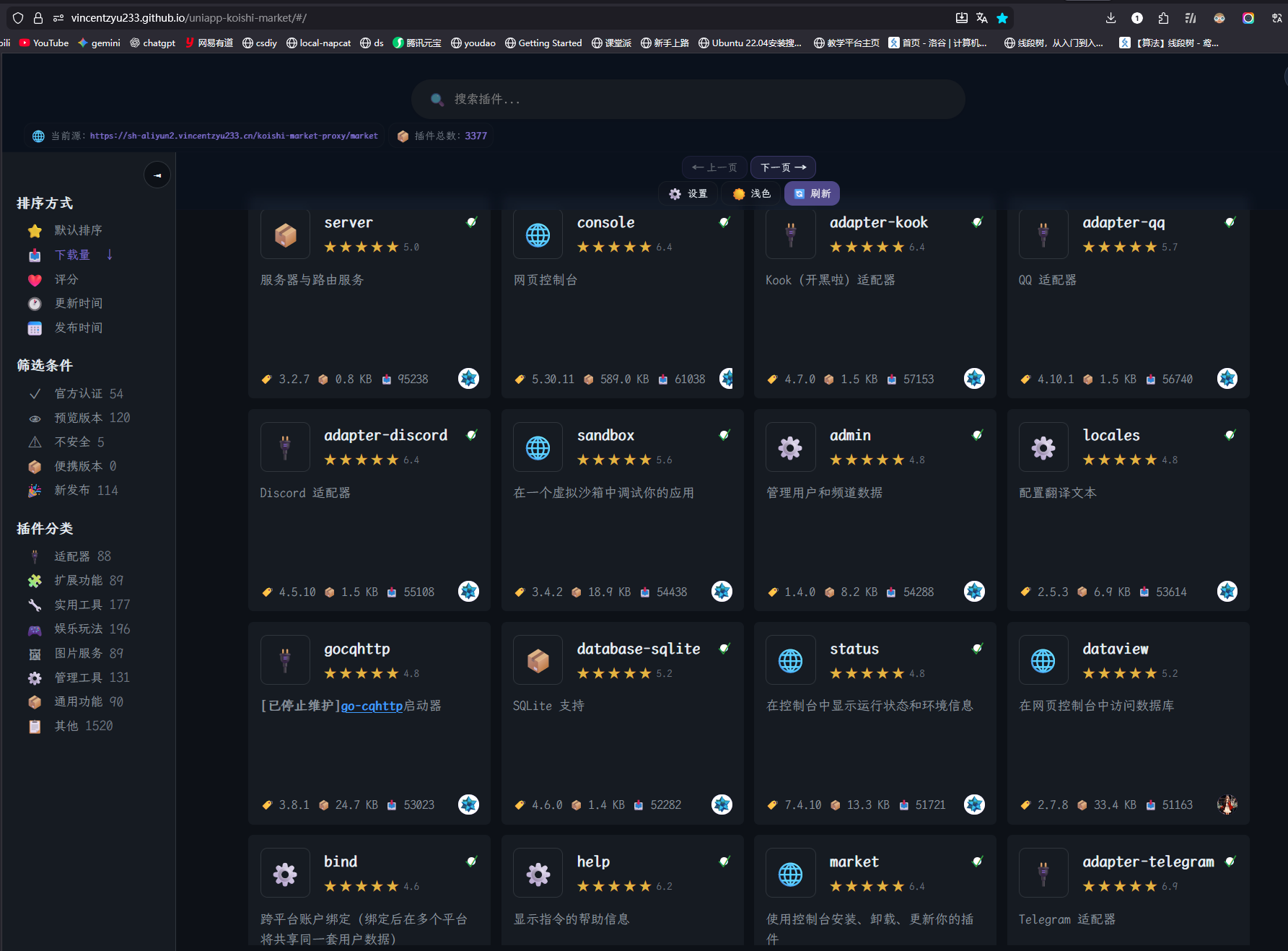Open the go-cqhttp link in gocqhttp card
1288x951 pixels.
372,706
